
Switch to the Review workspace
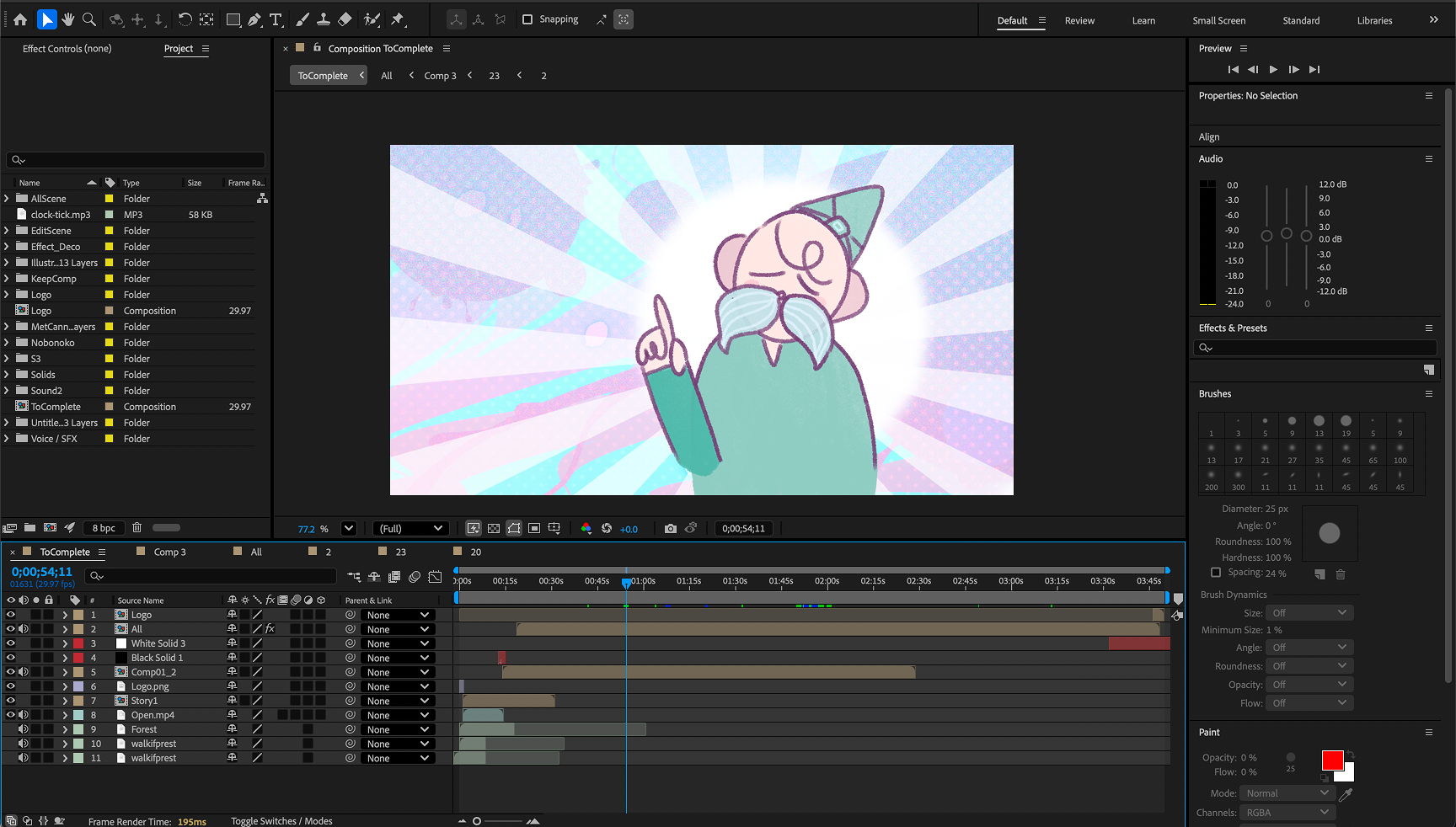point(1079,20)
